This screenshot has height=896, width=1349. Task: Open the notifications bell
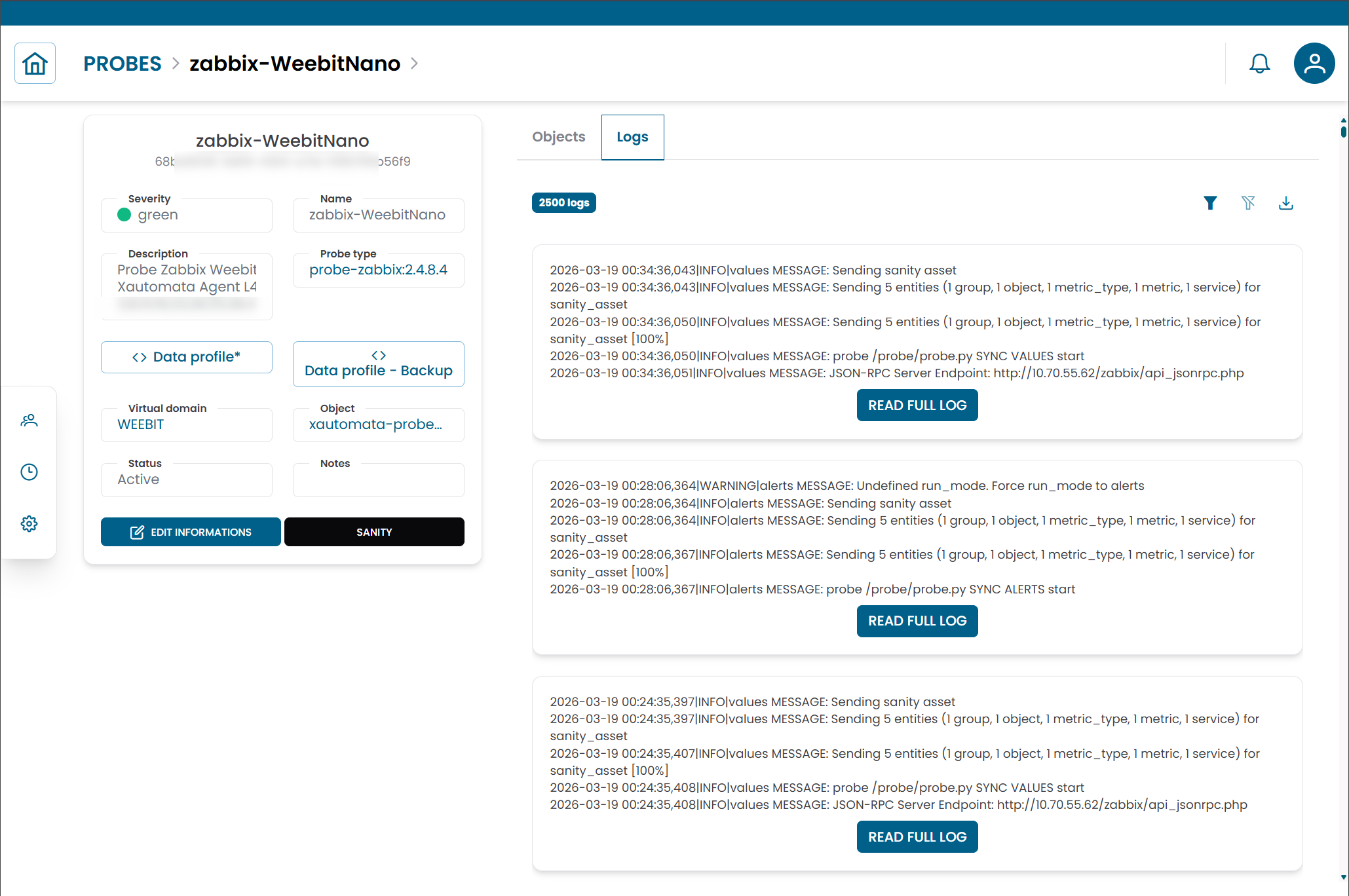(x=1259, y=64)
